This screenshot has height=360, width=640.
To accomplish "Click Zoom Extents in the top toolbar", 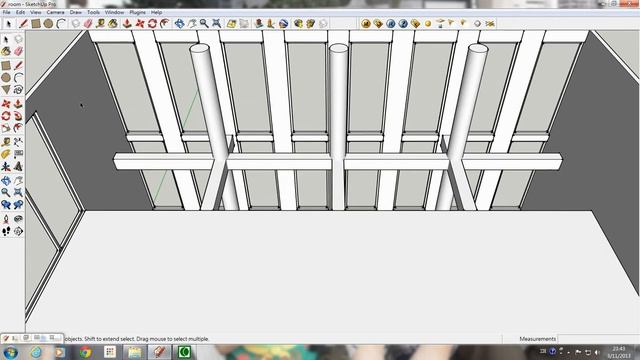I will [x=216, y=24].
